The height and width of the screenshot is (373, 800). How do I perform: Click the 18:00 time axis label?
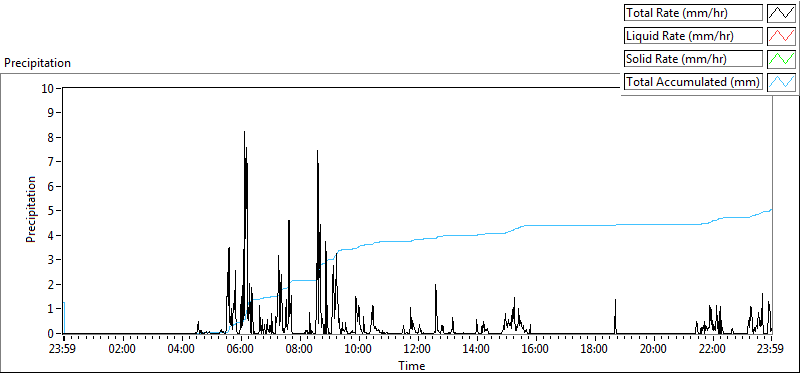594,350
